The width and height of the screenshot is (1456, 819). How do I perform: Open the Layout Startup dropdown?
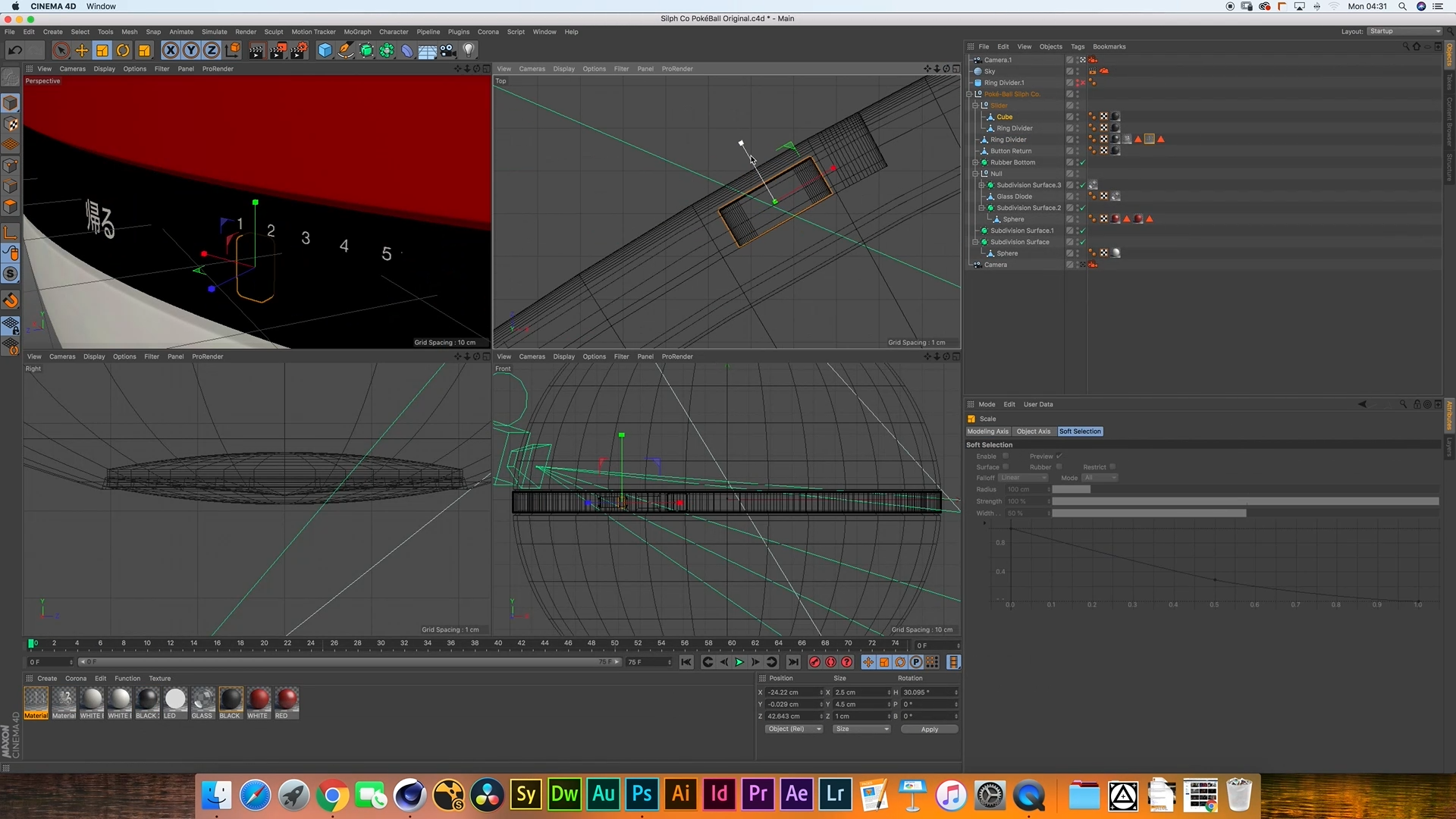pos(1404,31)
